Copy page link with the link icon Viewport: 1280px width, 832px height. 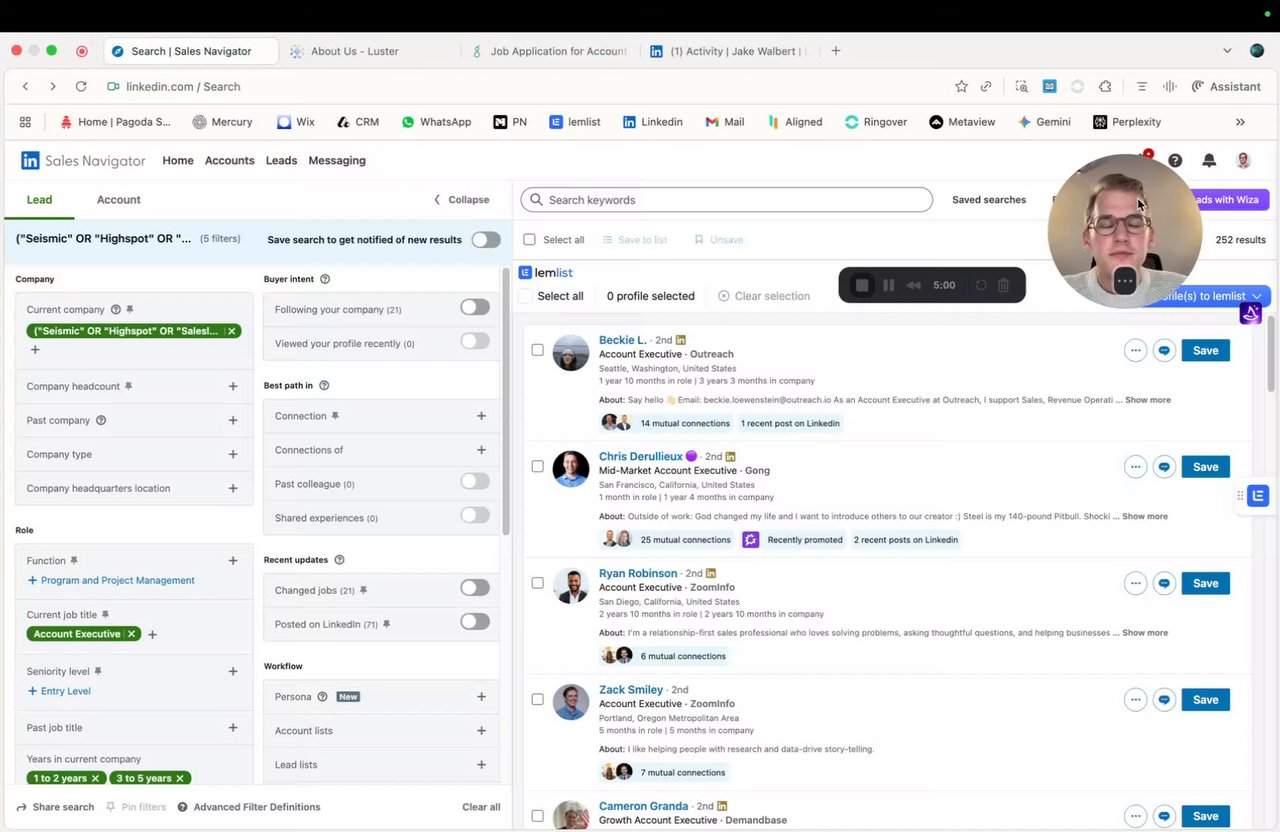pyautogui.click(x=986, y=87)
